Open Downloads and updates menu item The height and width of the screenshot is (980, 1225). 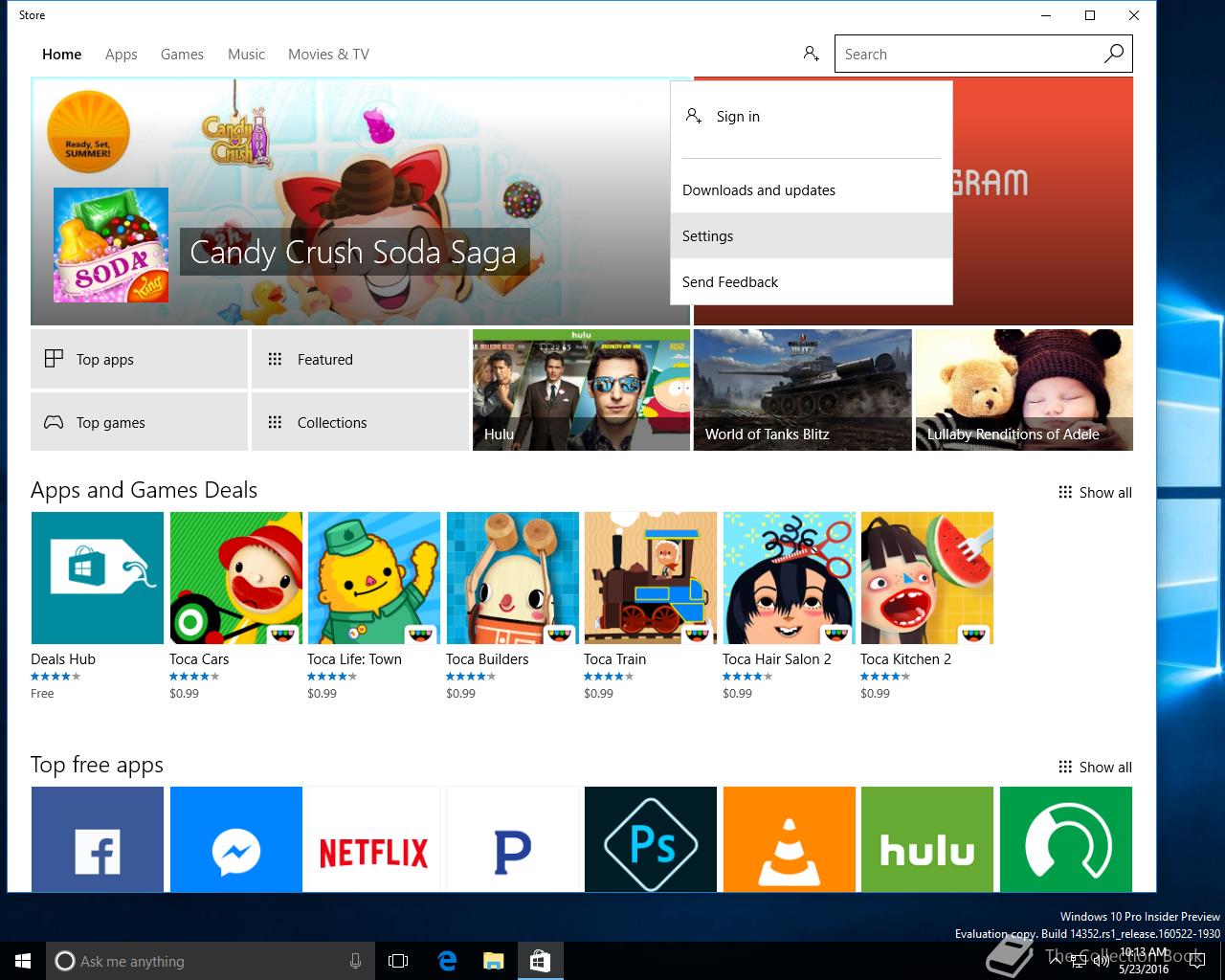(812, 190)
